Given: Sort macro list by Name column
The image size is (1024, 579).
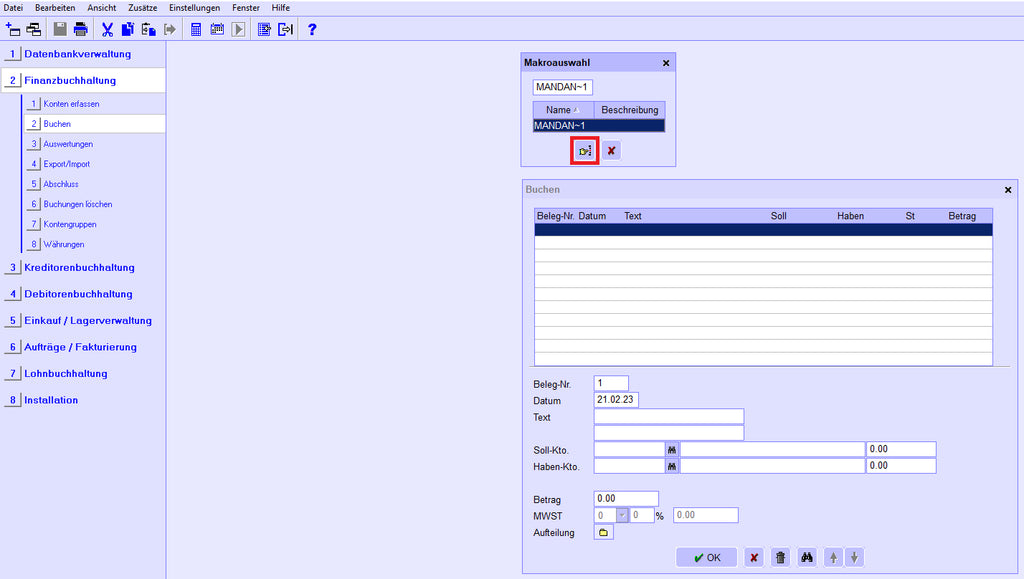Looking at the screenshot, I should click(x=563, y=110).
